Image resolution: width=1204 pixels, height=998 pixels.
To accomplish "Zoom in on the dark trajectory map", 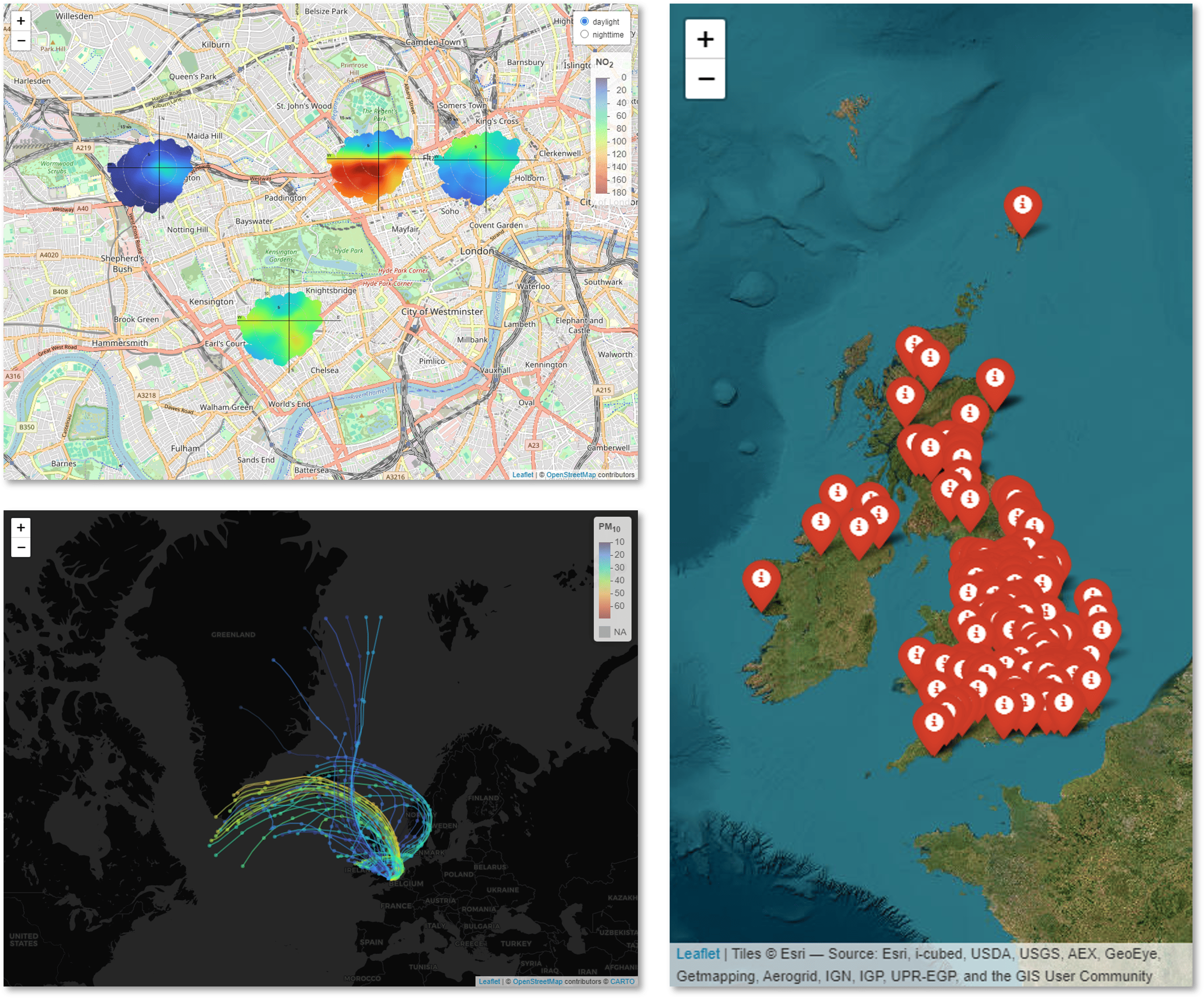I will 21,527.
